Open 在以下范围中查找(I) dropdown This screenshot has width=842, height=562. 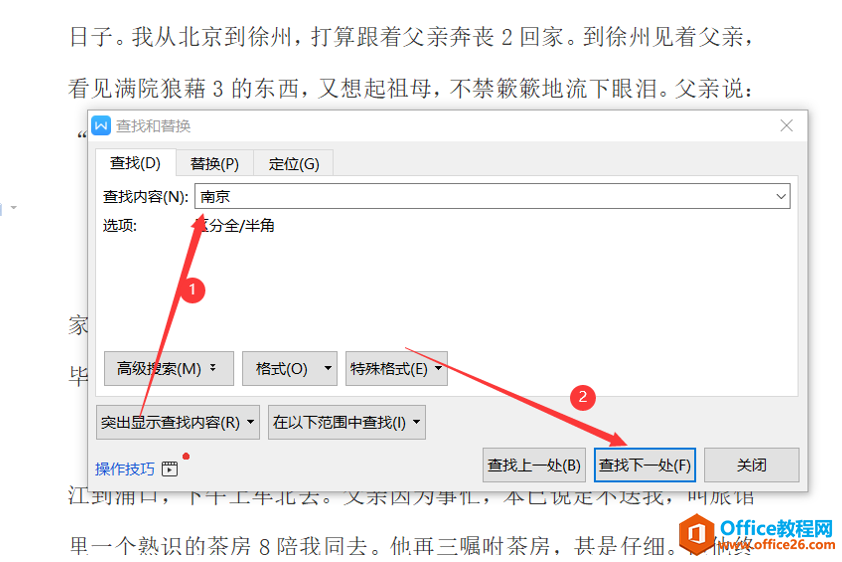tap(347, 422)
